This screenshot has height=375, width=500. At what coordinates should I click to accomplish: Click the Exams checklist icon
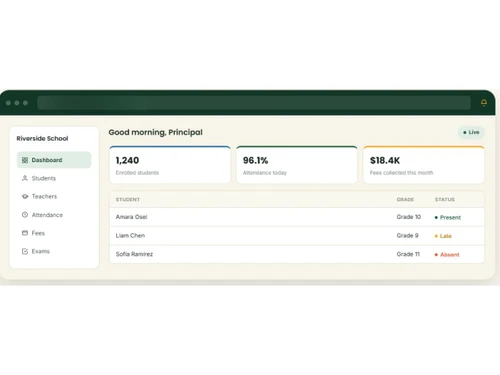(25, 251)
